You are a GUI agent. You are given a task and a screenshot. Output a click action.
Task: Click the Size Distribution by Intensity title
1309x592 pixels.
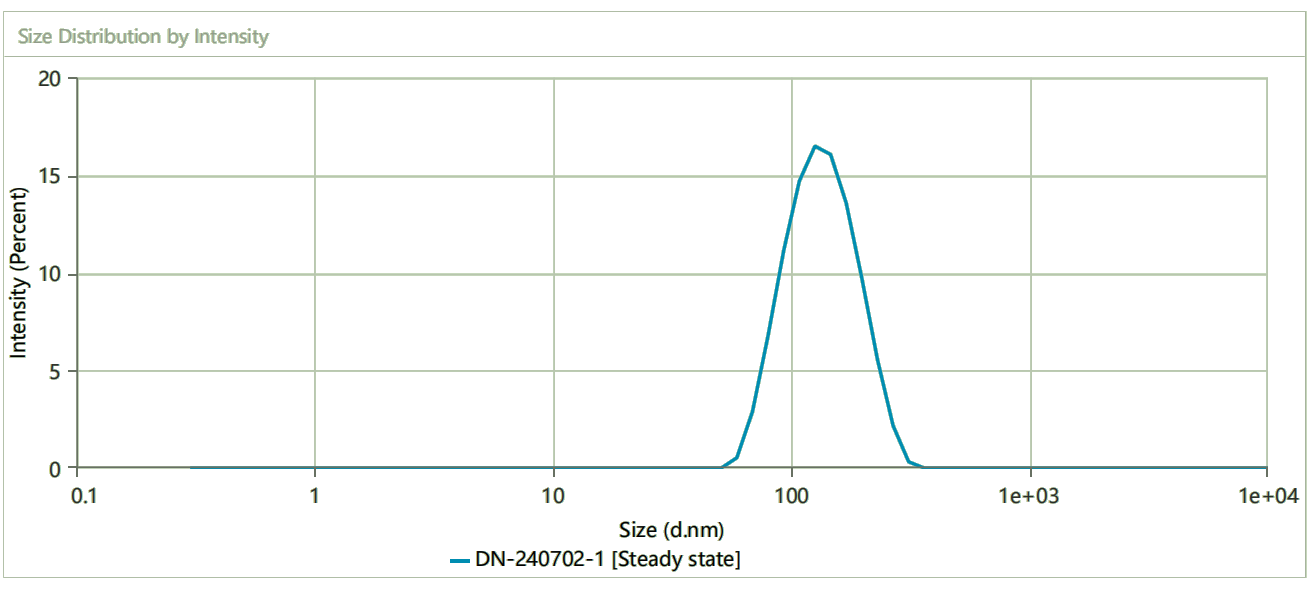(x=143, y=37)
